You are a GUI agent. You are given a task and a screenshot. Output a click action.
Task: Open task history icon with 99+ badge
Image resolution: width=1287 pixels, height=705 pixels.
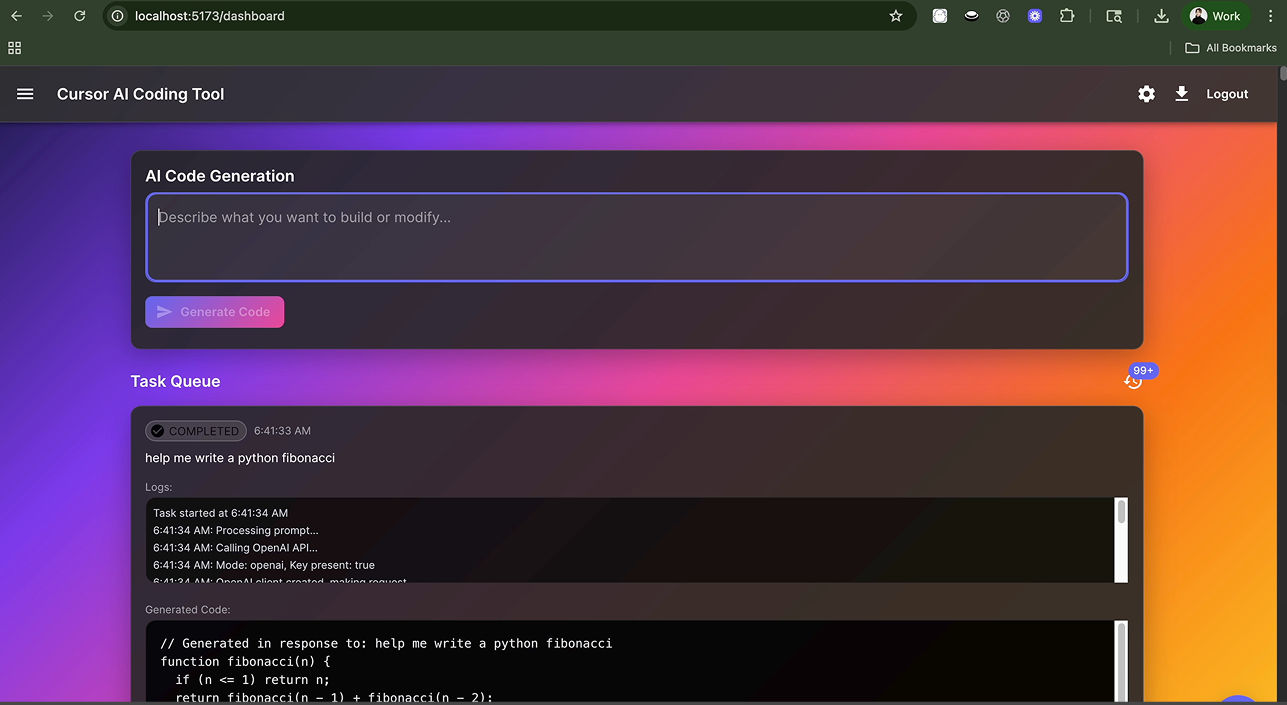[1133, 381]
